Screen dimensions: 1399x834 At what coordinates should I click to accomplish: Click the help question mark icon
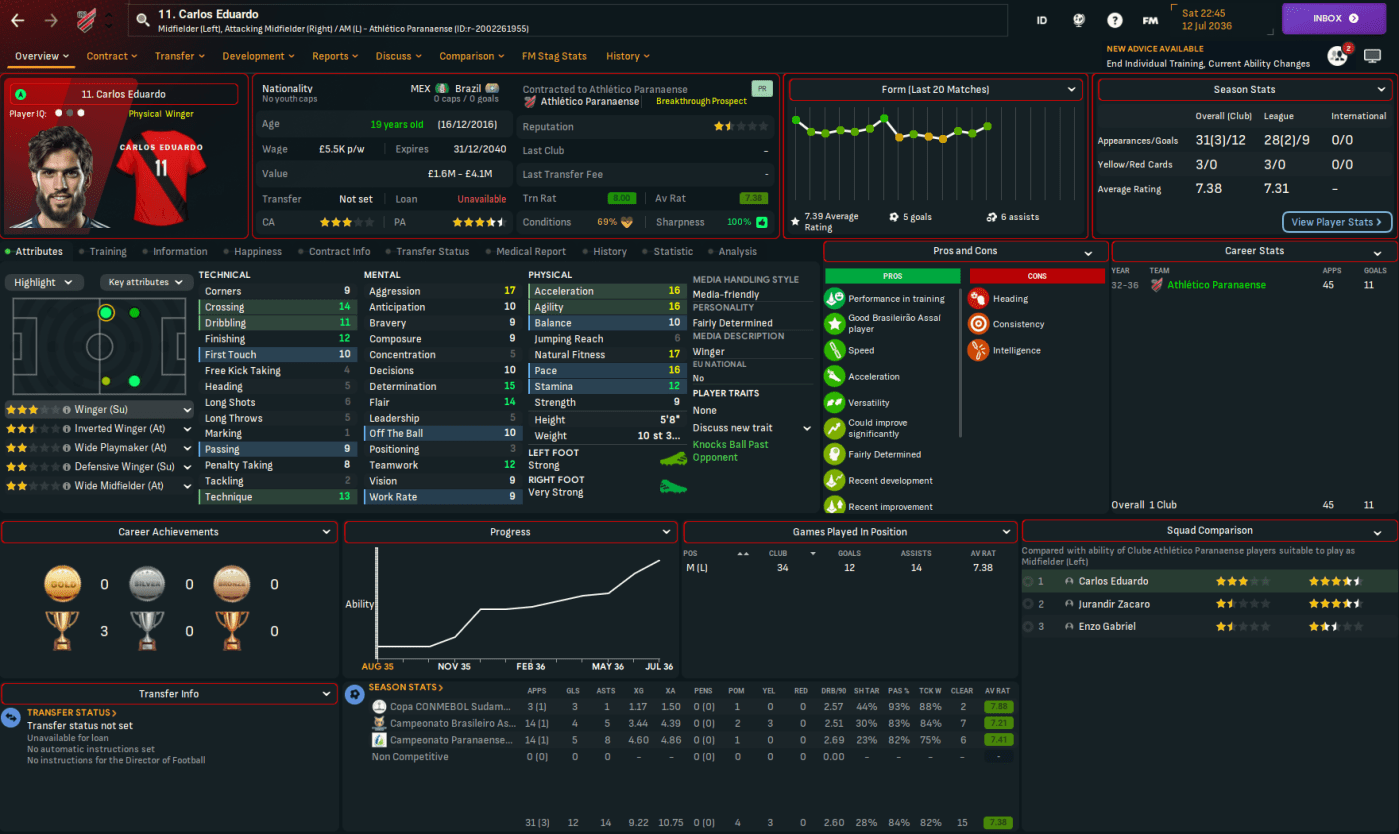coord(1114,20)
